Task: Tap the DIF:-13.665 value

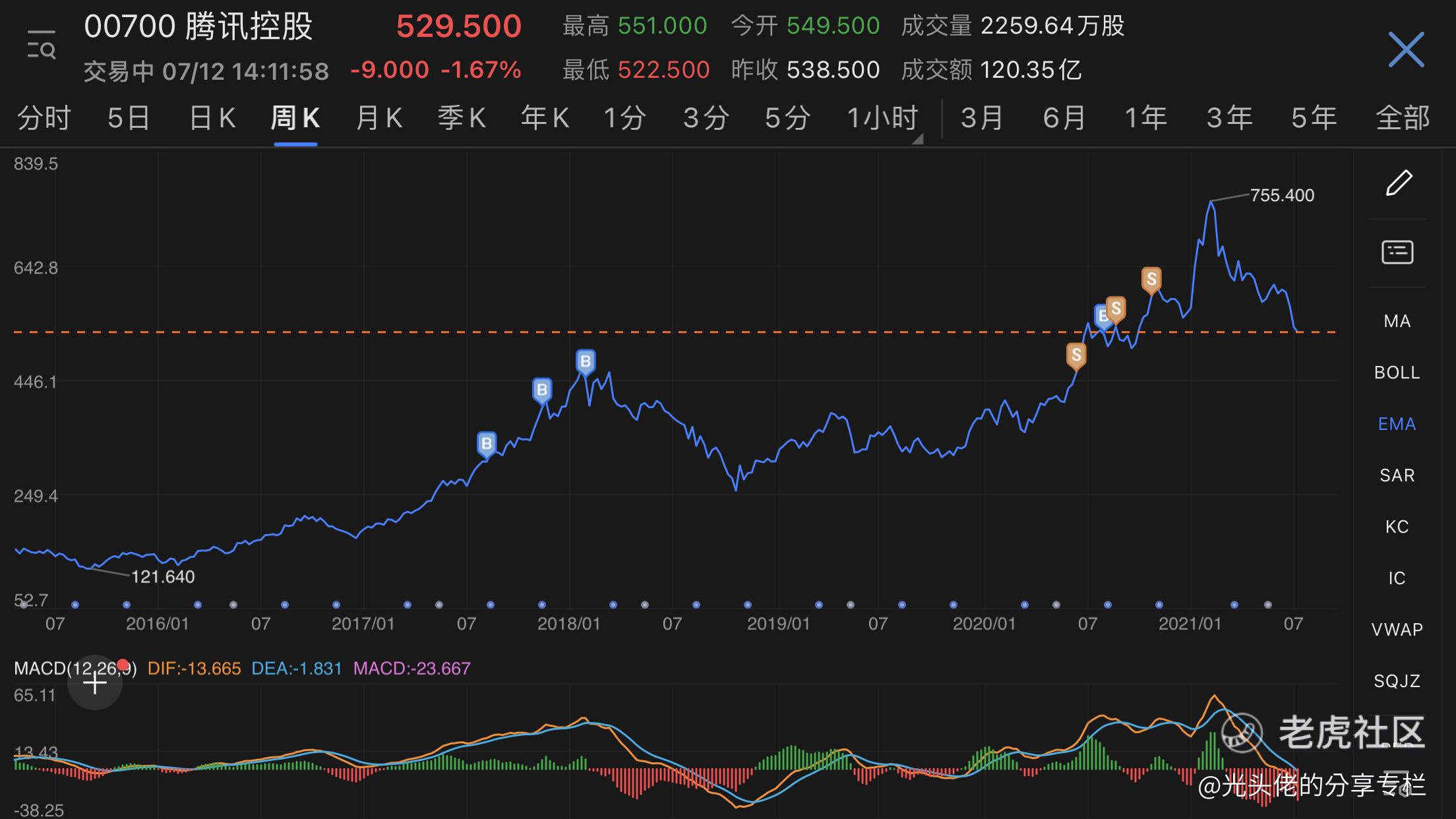Action: coord(195,669)
